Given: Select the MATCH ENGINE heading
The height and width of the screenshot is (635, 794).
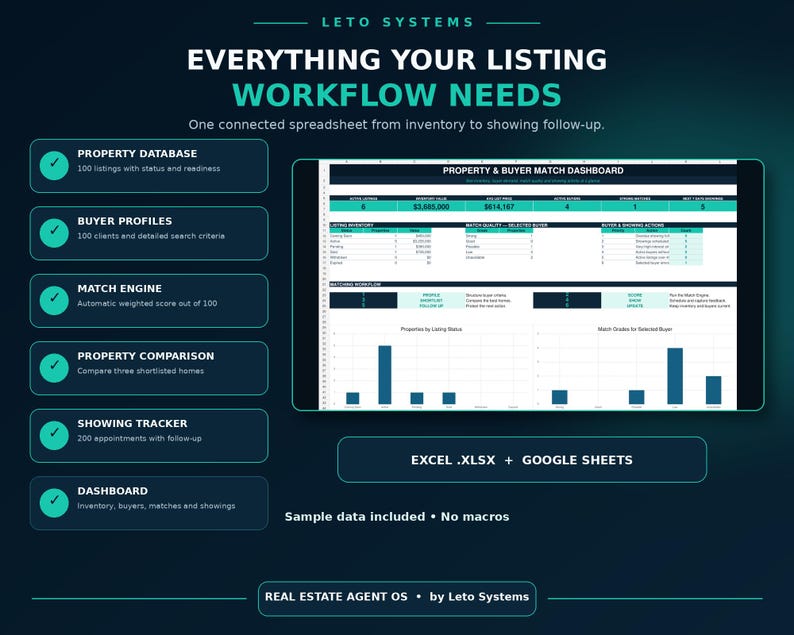Looking at the screenshot, I should pos(120,288).
